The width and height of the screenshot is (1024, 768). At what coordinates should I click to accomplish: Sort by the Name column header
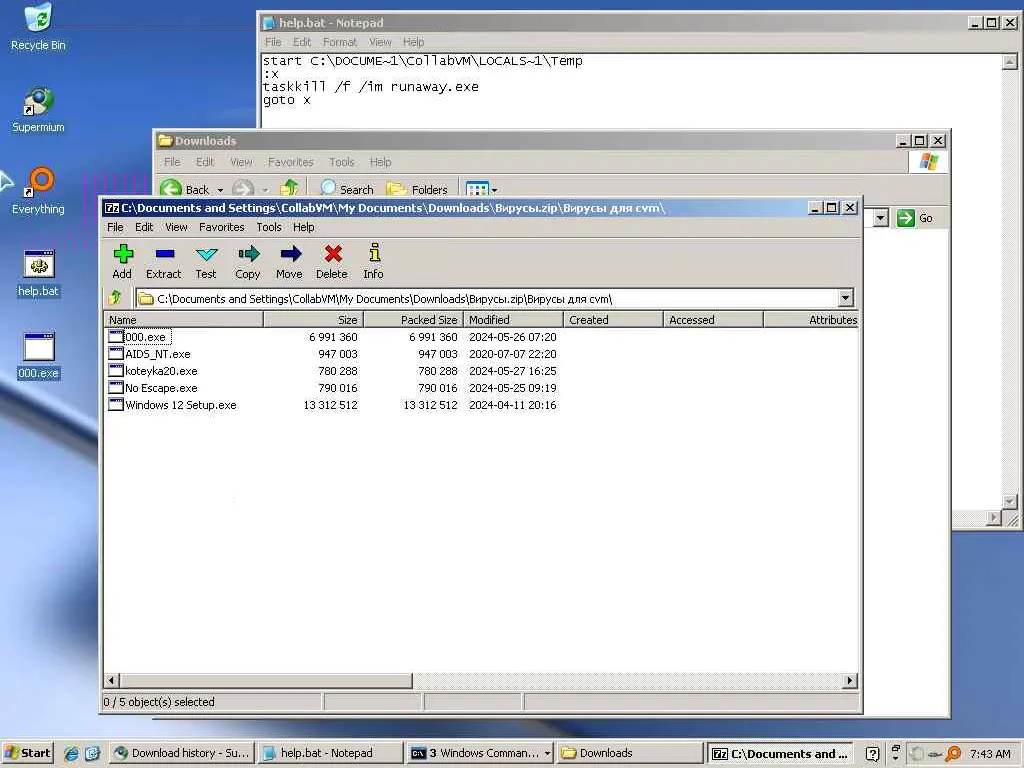click(x=184, y=319)
